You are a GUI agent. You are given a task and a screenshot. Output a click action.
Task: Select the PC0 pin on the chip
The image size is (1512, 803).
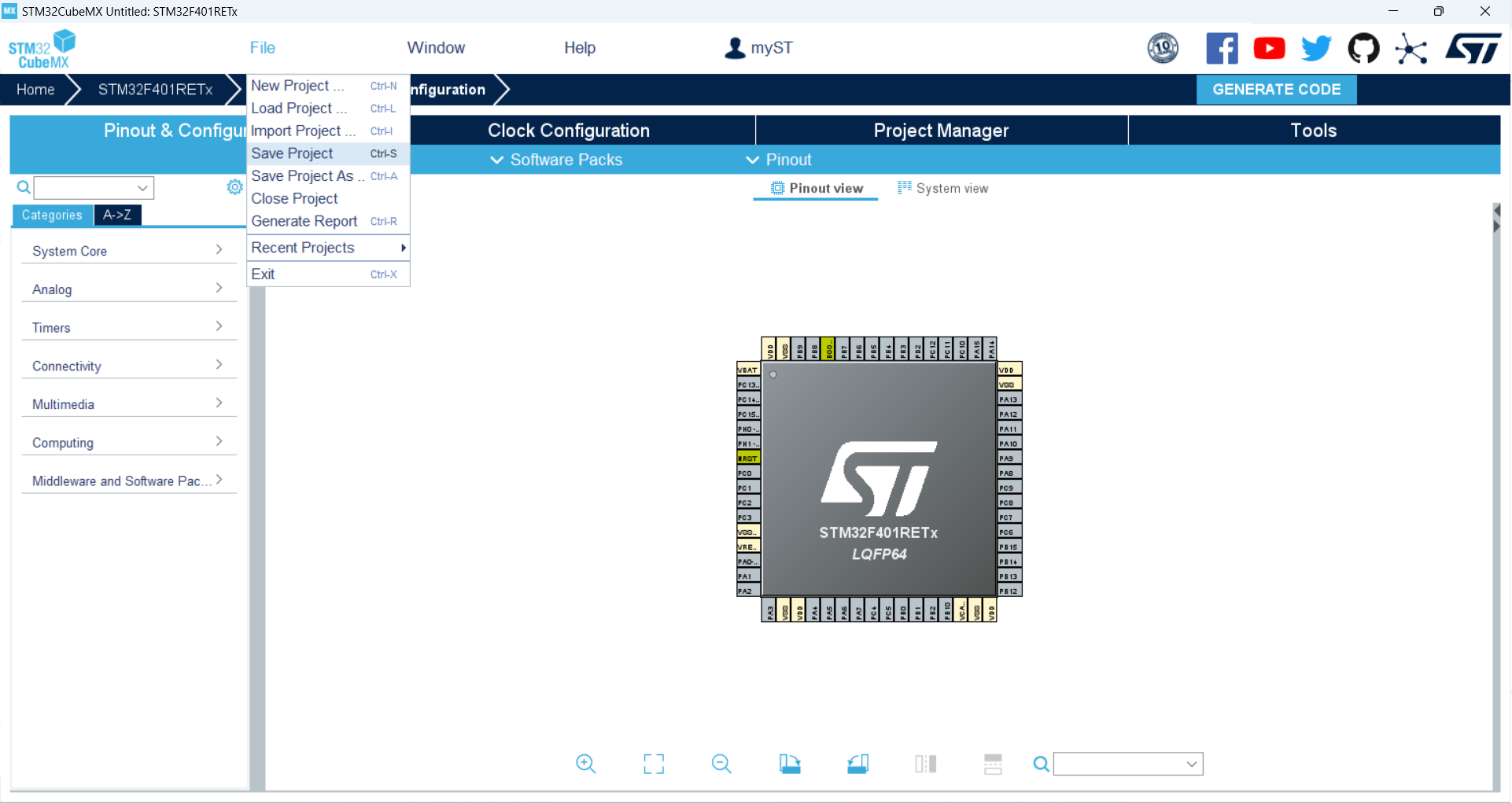click(x=747, y=473)
